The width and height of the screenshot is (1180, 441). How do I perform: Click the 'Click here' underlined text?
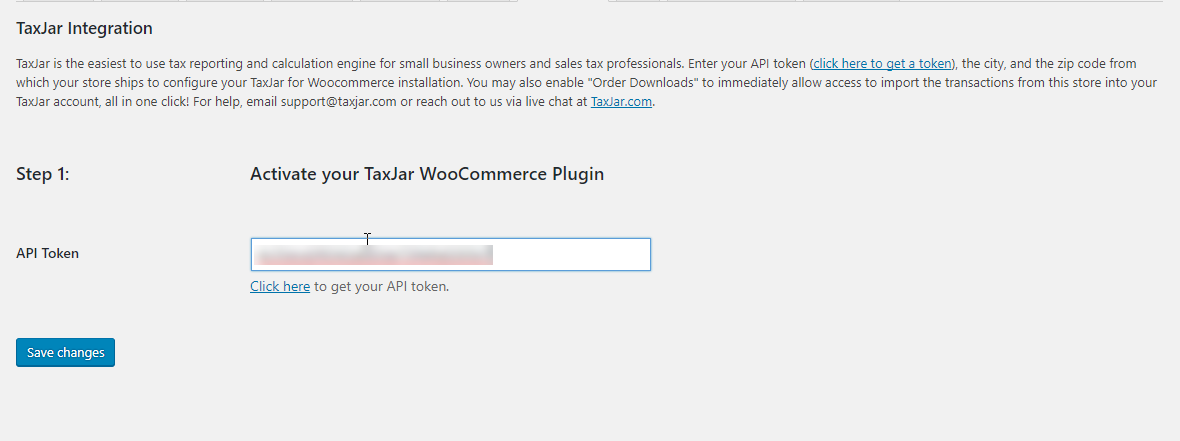point(280,286)
